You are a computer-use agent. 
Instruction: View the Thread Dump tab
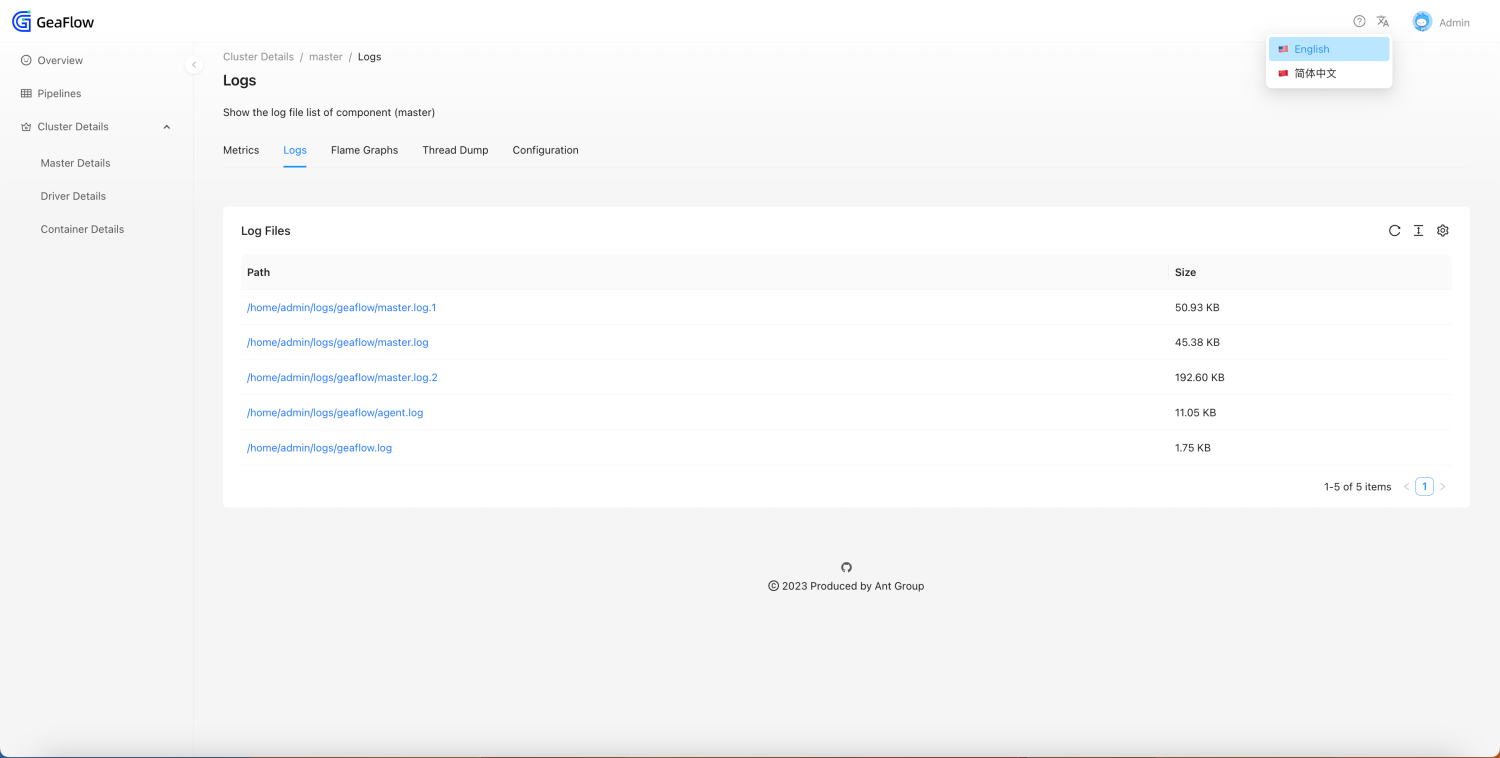[x=455, y=150]
